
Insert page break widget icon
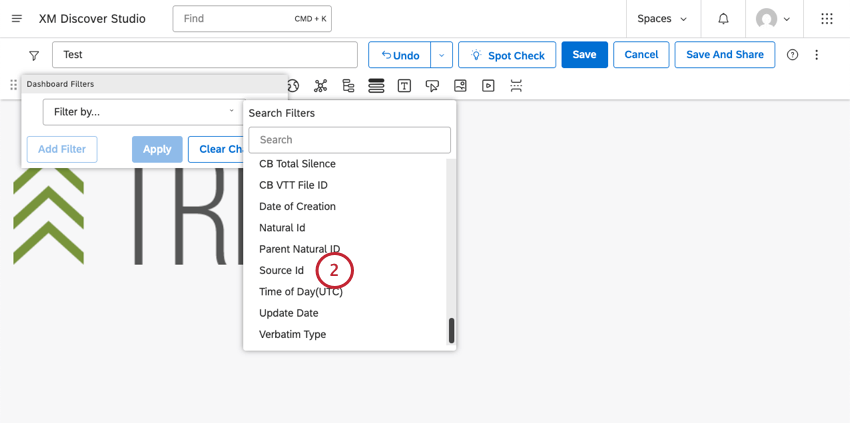(x=516, y=86)
